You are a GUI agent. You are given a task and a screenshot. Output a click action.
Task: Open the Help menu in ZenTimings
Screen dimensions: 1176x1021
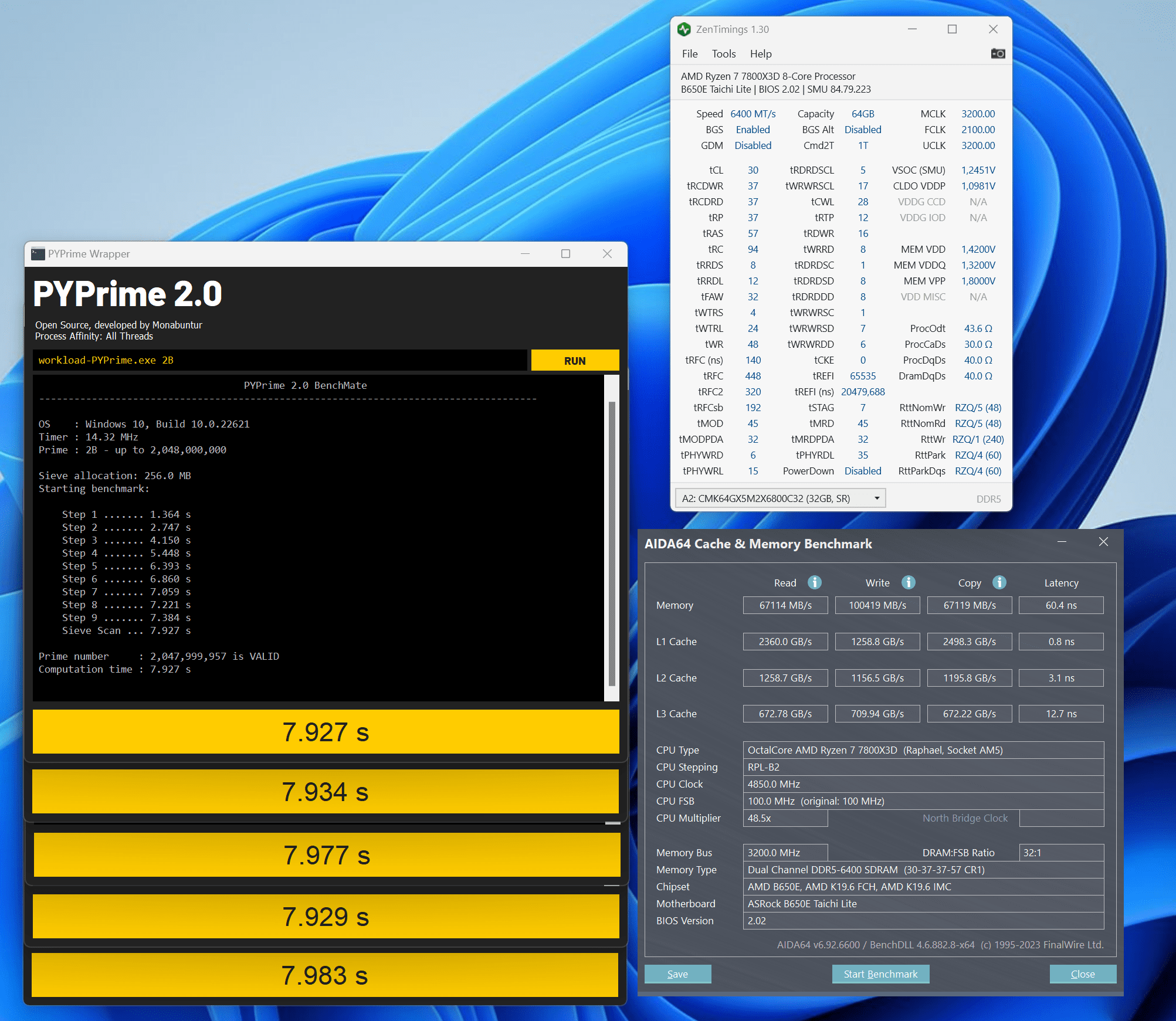761,54
